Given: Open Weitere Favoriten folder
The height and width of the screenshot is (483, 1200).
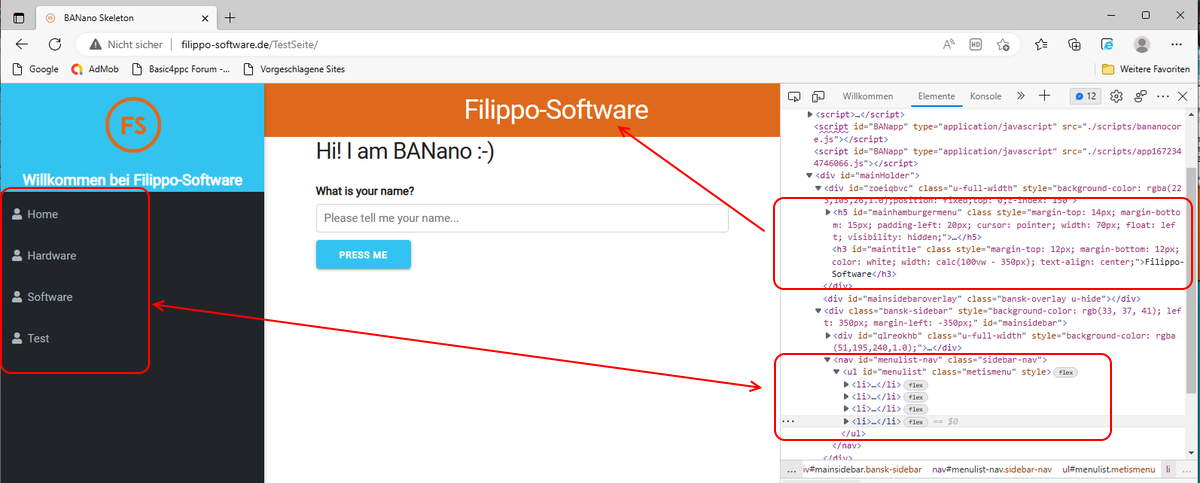Looking at the screenshot, I should 1146,70.
